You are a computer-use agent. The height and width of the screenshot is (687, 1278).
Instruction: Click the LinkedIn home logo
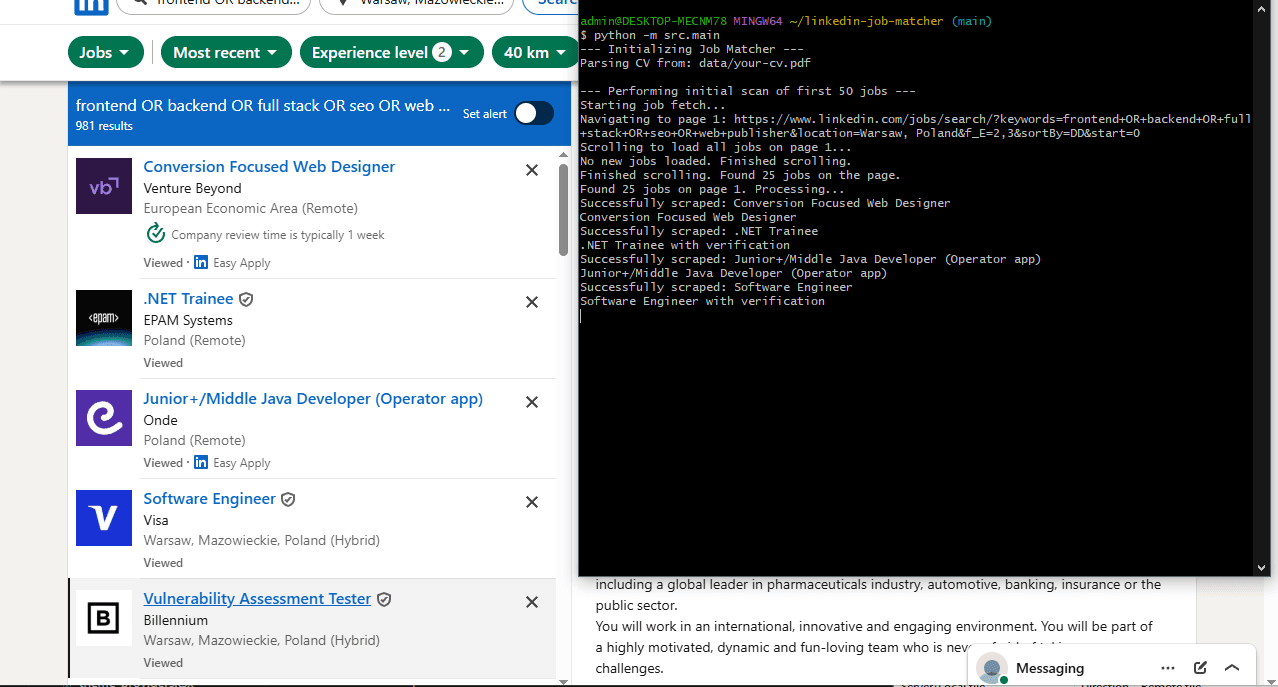point(92,5)
